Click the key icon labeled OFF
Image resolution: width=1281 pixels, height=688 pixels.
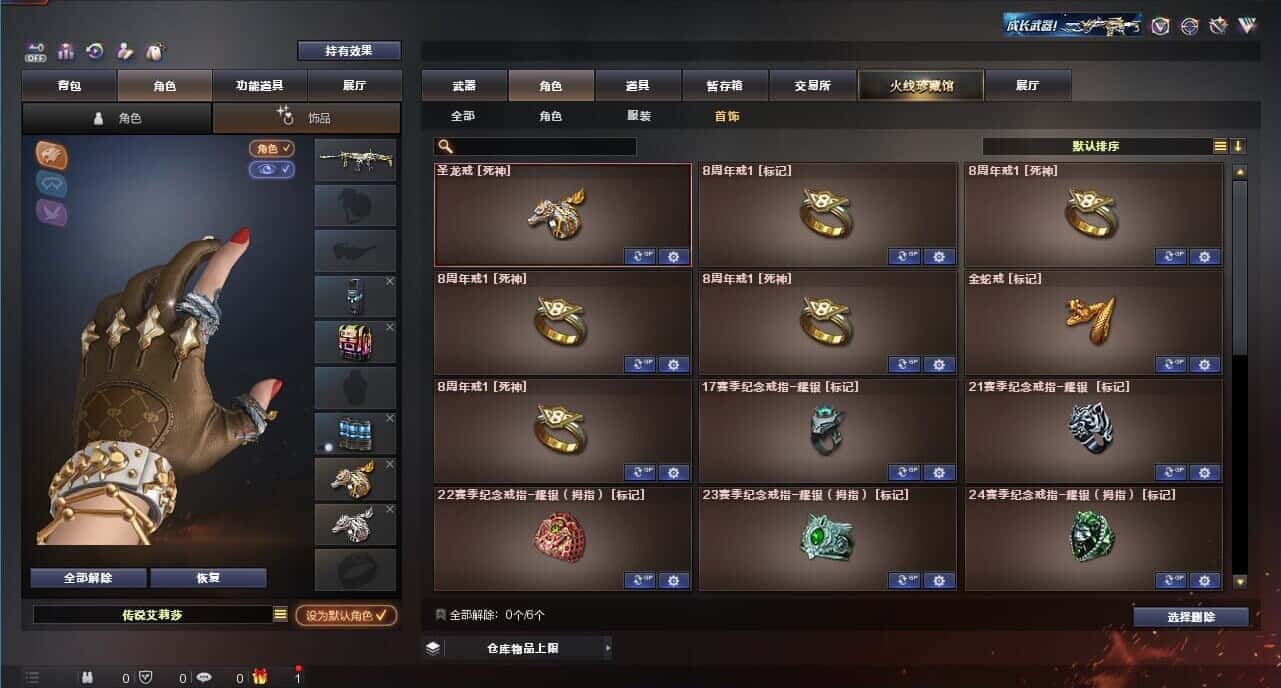point(36,51)
